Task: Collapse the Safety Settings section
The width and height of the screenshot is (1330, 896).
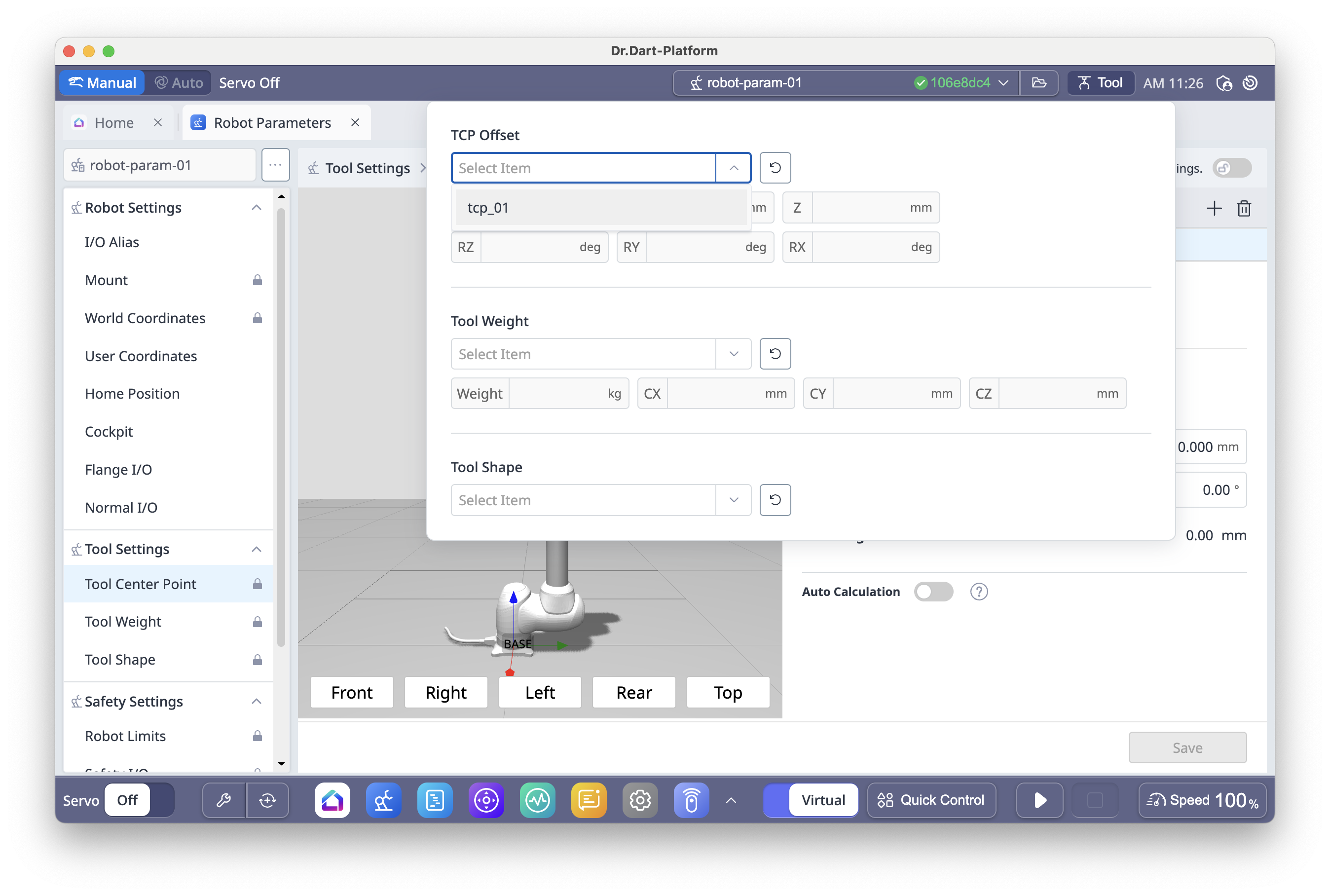Action: [257, 701]
